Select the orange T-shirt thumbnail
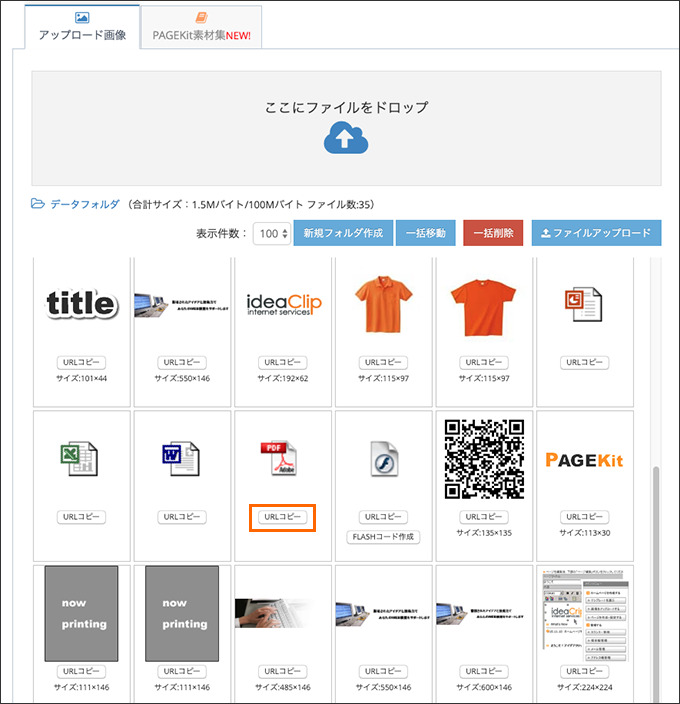680x704 pixels. coord(484,307)
